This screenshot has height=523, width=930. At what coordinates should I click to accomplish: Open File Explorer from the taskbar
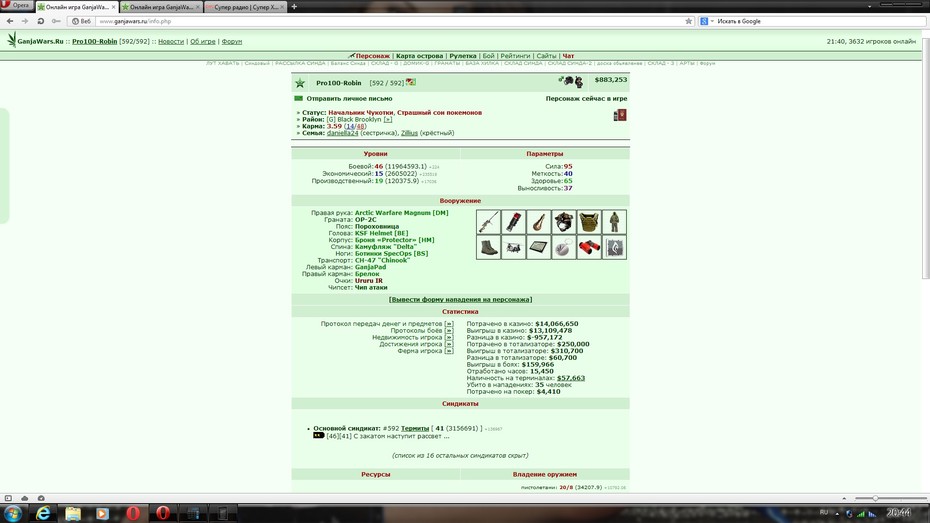click(x=73, y=513)
